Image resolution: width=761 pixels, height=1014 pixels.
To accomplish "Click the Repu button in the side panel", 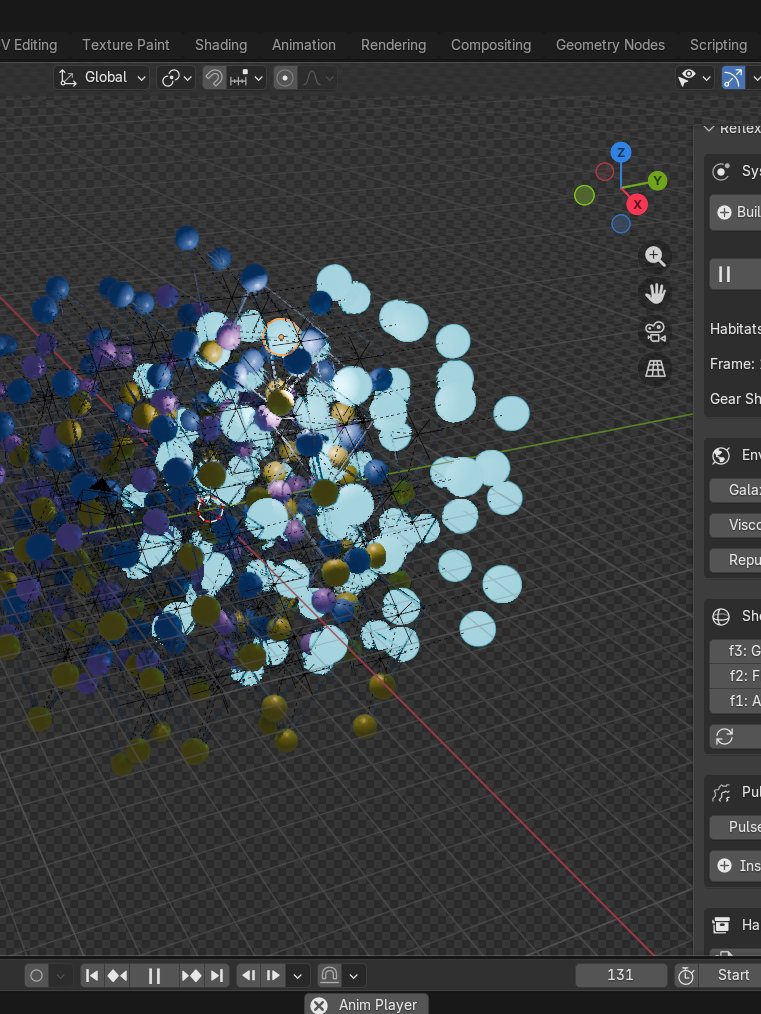I will (736, 560).
